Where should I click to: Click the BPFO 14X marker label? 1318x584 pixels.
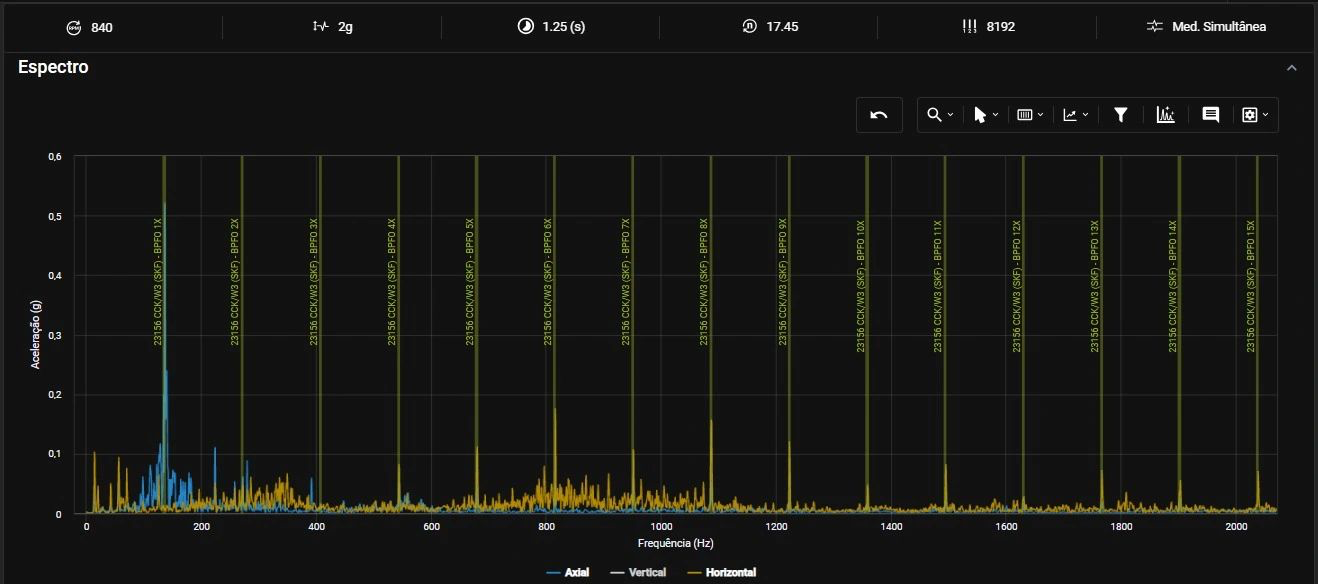pos(1173,286)
